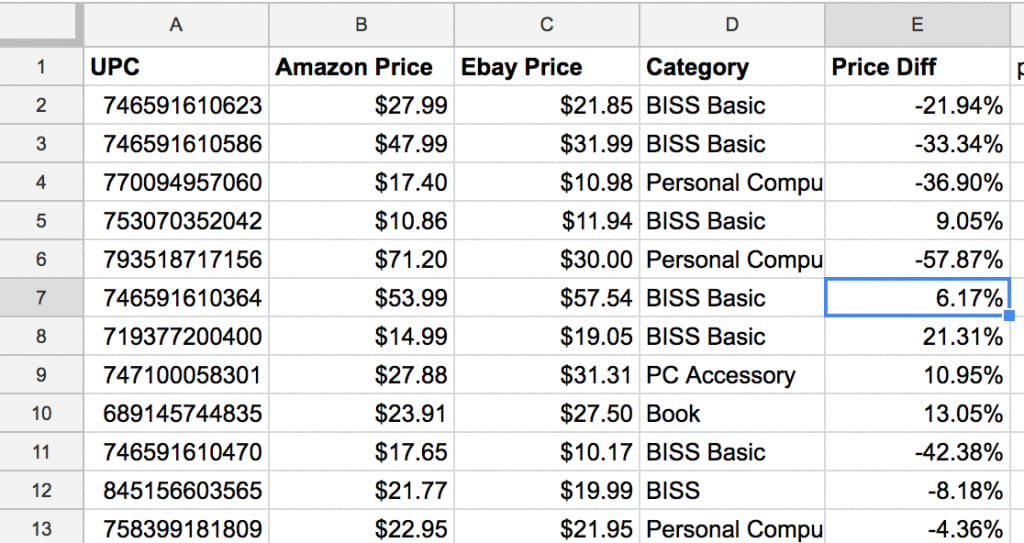
Task: Select Amazon price $71.20 cell
Action: 361,259
